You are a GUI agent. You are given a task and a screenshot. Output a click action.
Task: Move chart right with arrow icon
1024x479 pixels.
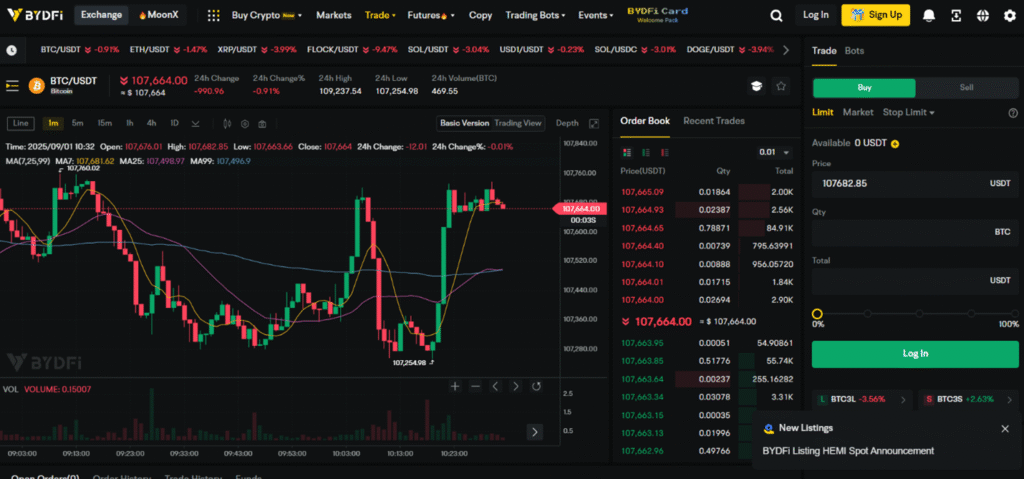516,386
